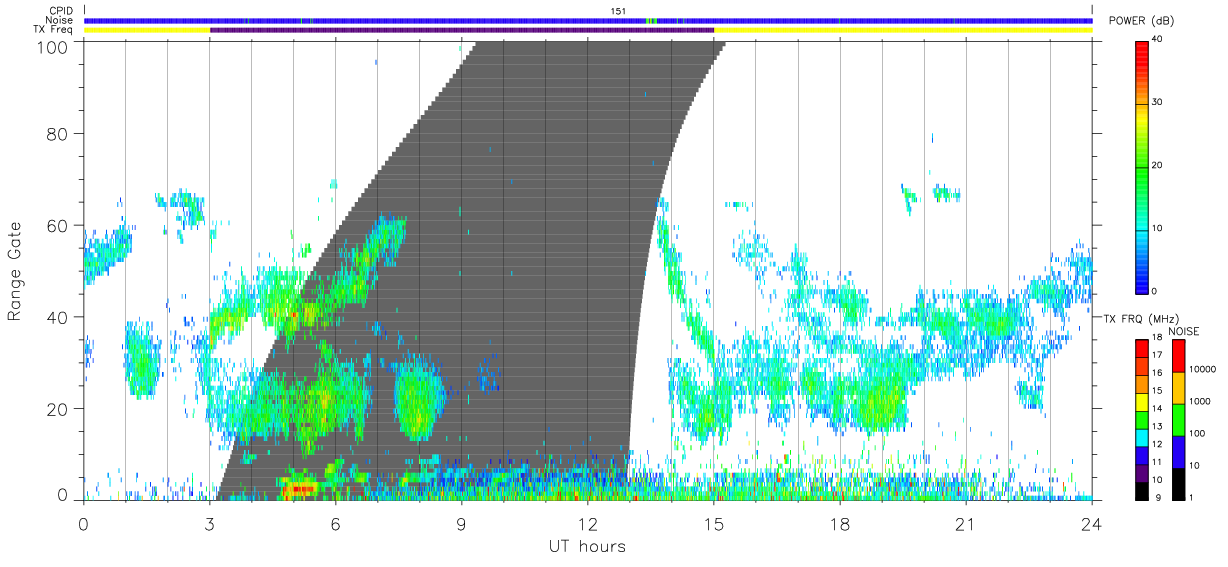The width and height of the screenshot is (1228, 567).
Task: Click the TX Freq row label
Action: [52, 30]
